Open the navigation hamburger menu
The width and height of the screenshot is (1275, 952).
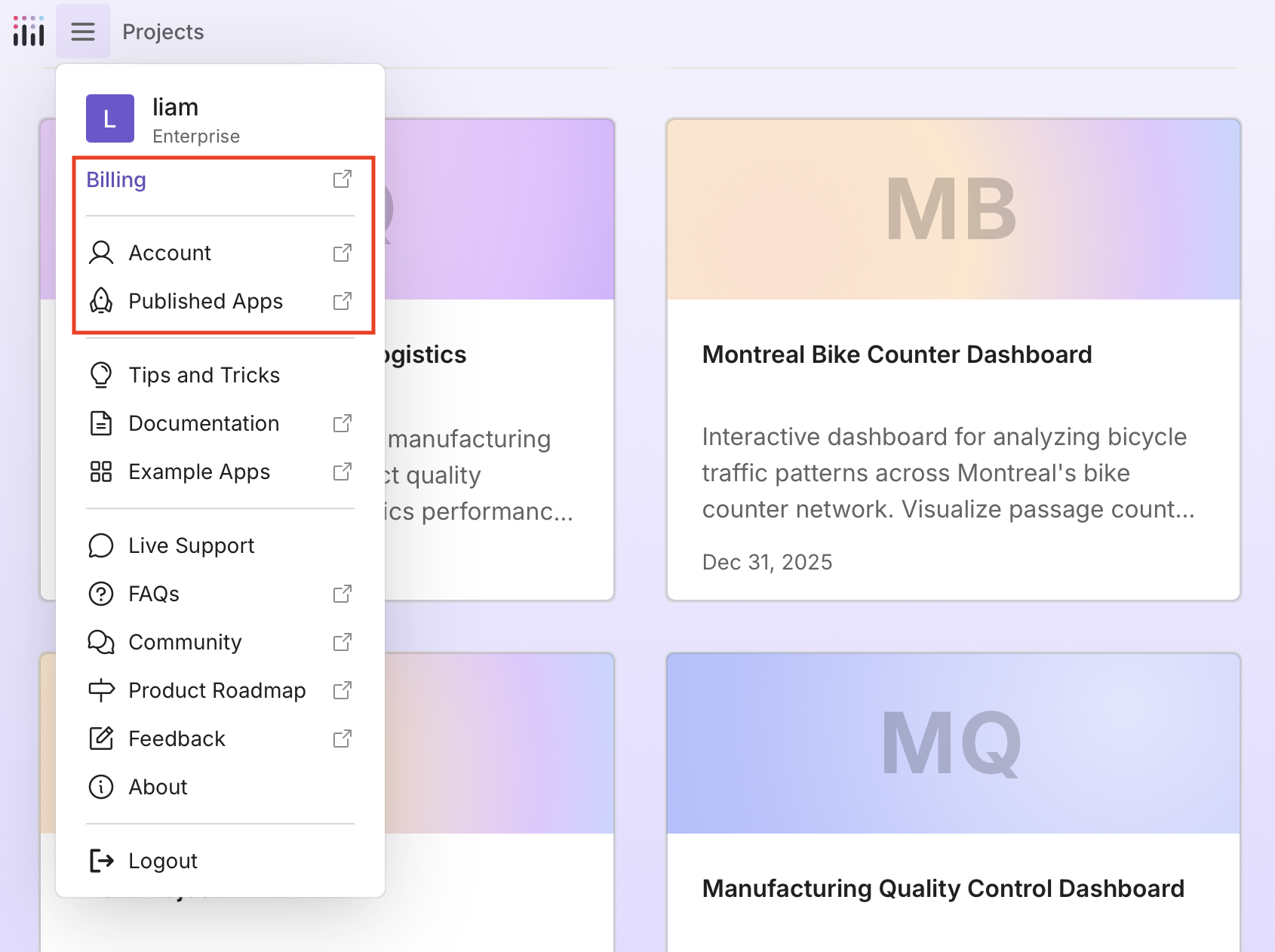82,31
